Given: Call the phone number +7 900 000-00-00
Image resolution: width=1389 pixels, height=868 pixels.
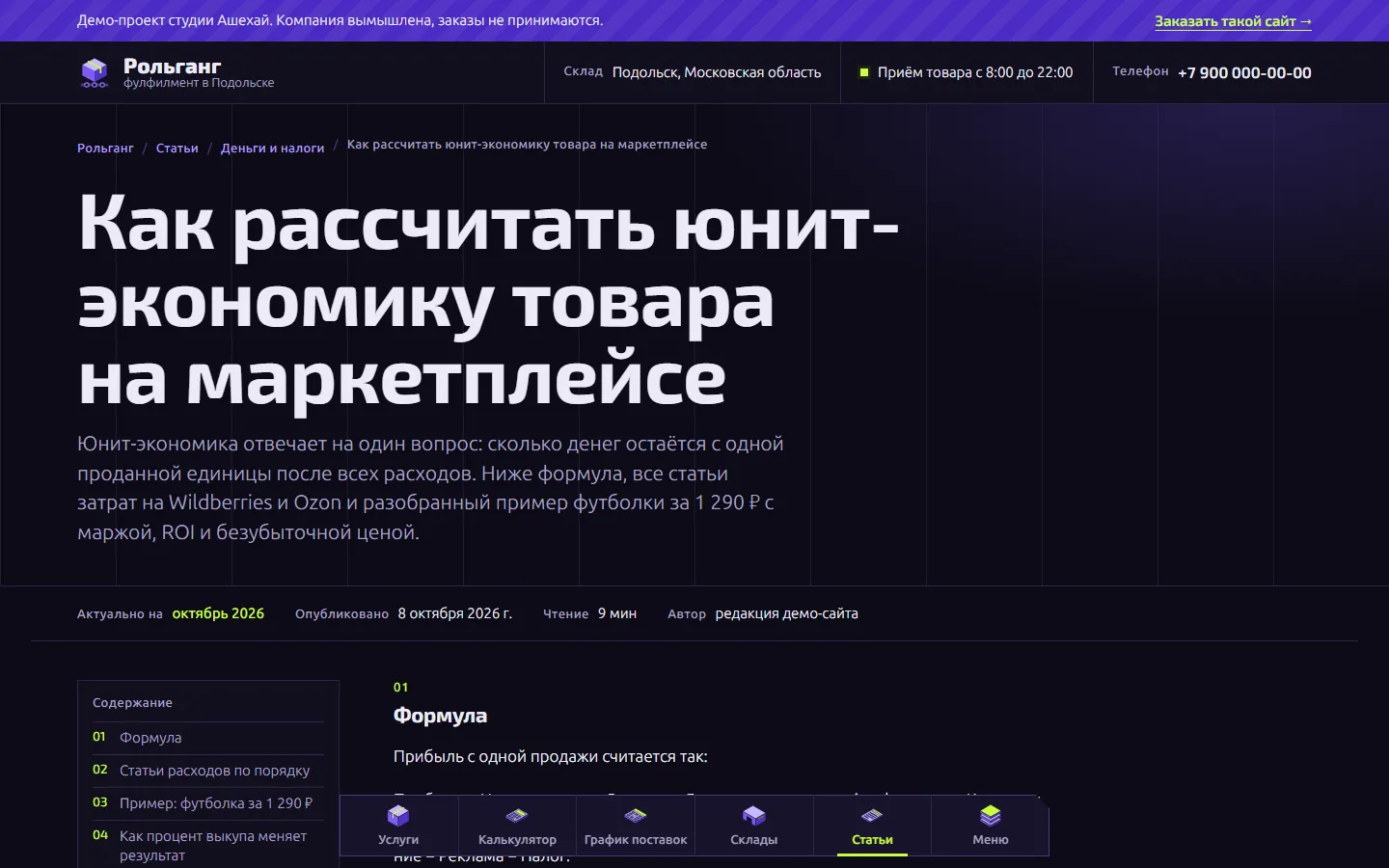Looking at the screenshot, I should coord(1244,72).
